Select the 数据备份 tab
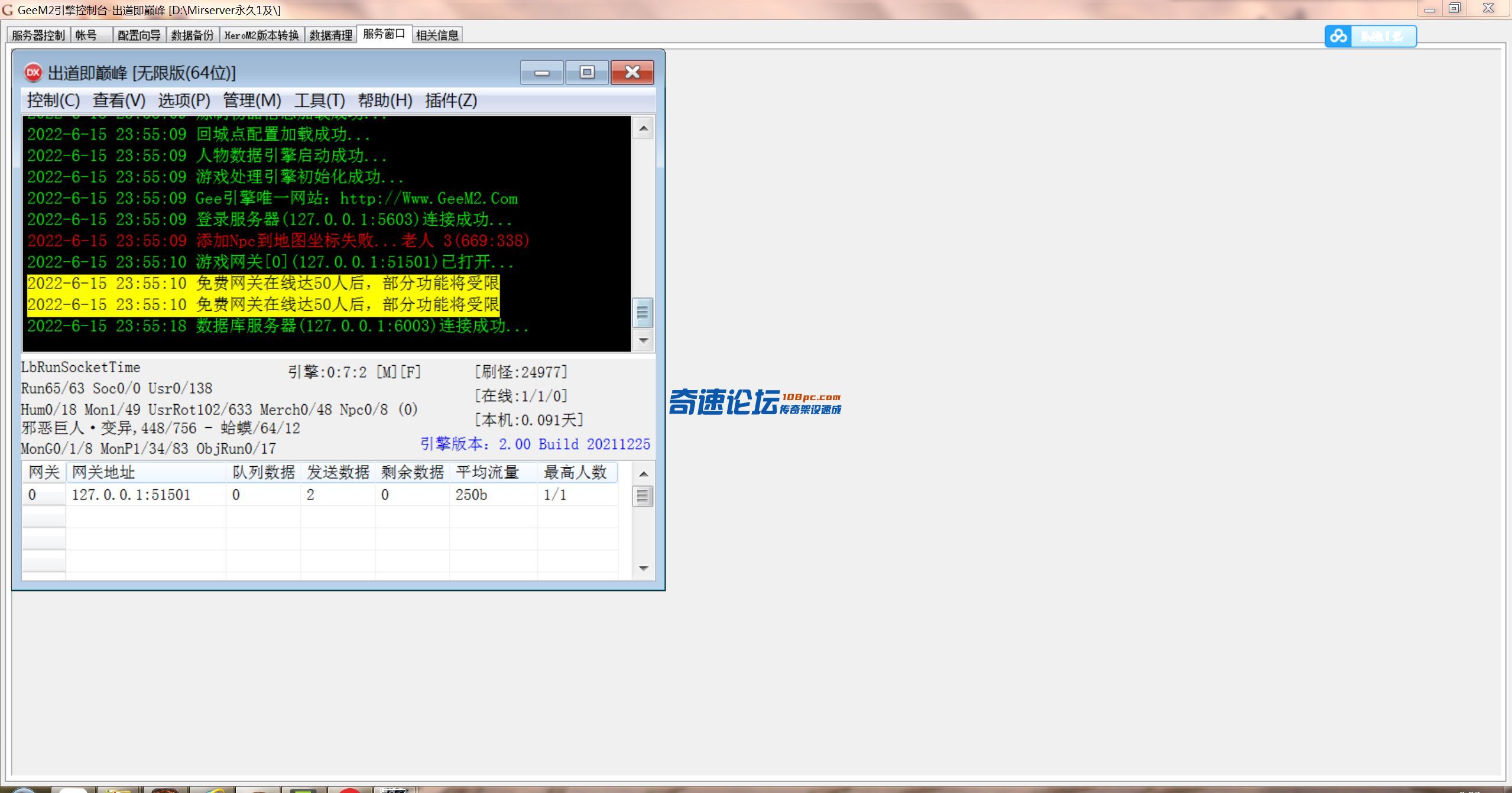1512x793 pixels. (x=192, y=35)
